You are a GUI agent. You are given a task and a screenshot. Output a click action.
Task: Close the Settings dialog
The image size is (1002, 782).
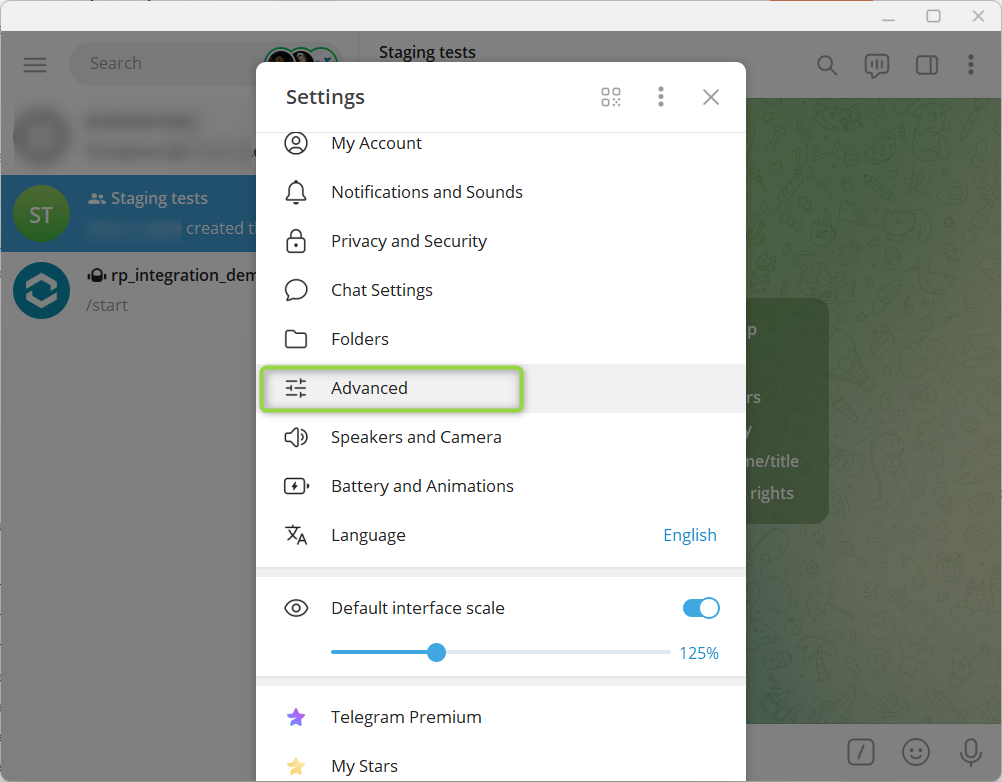[710, 97]
